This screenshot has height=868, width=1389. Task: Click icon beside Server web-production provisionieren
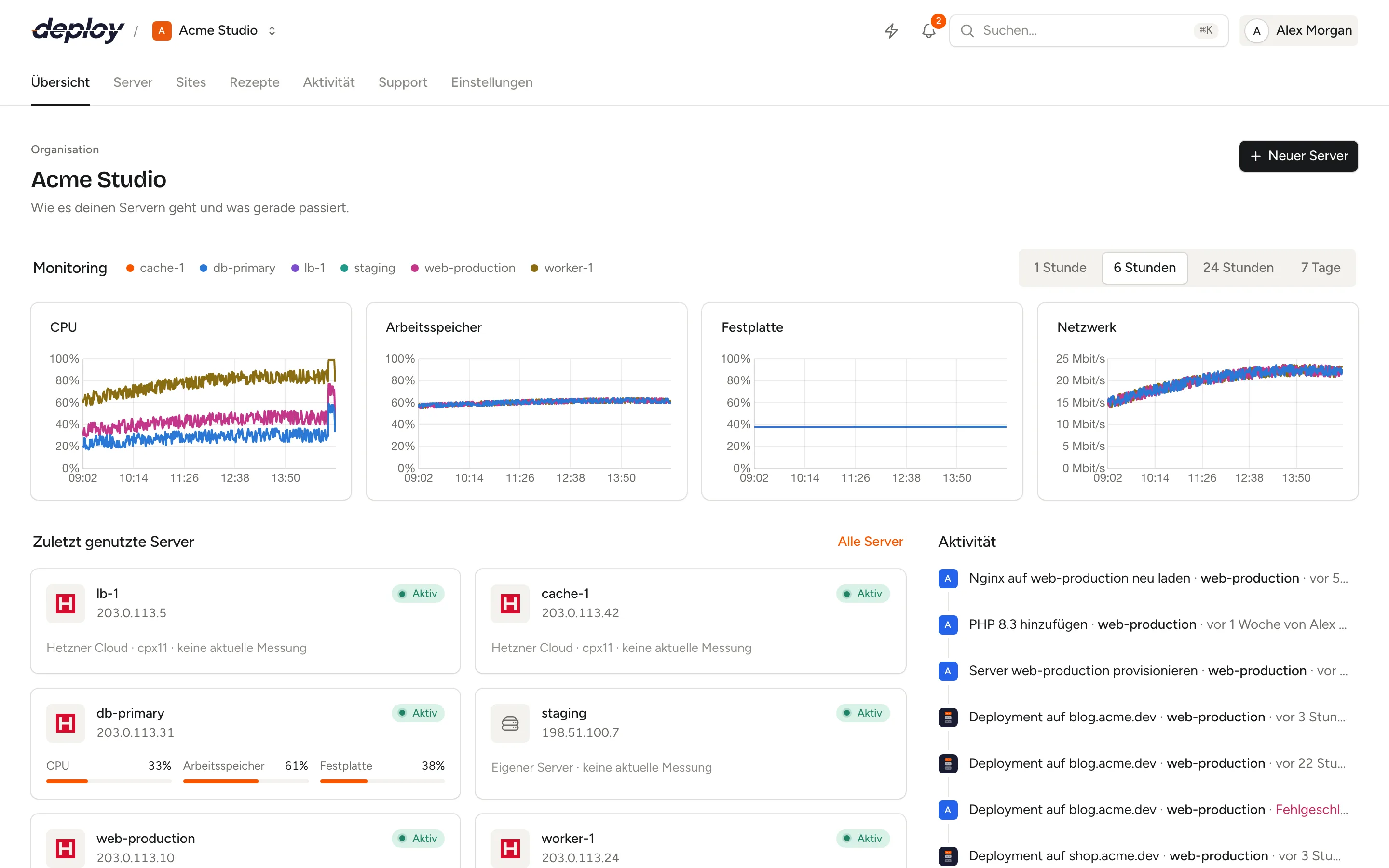point(948,670)
